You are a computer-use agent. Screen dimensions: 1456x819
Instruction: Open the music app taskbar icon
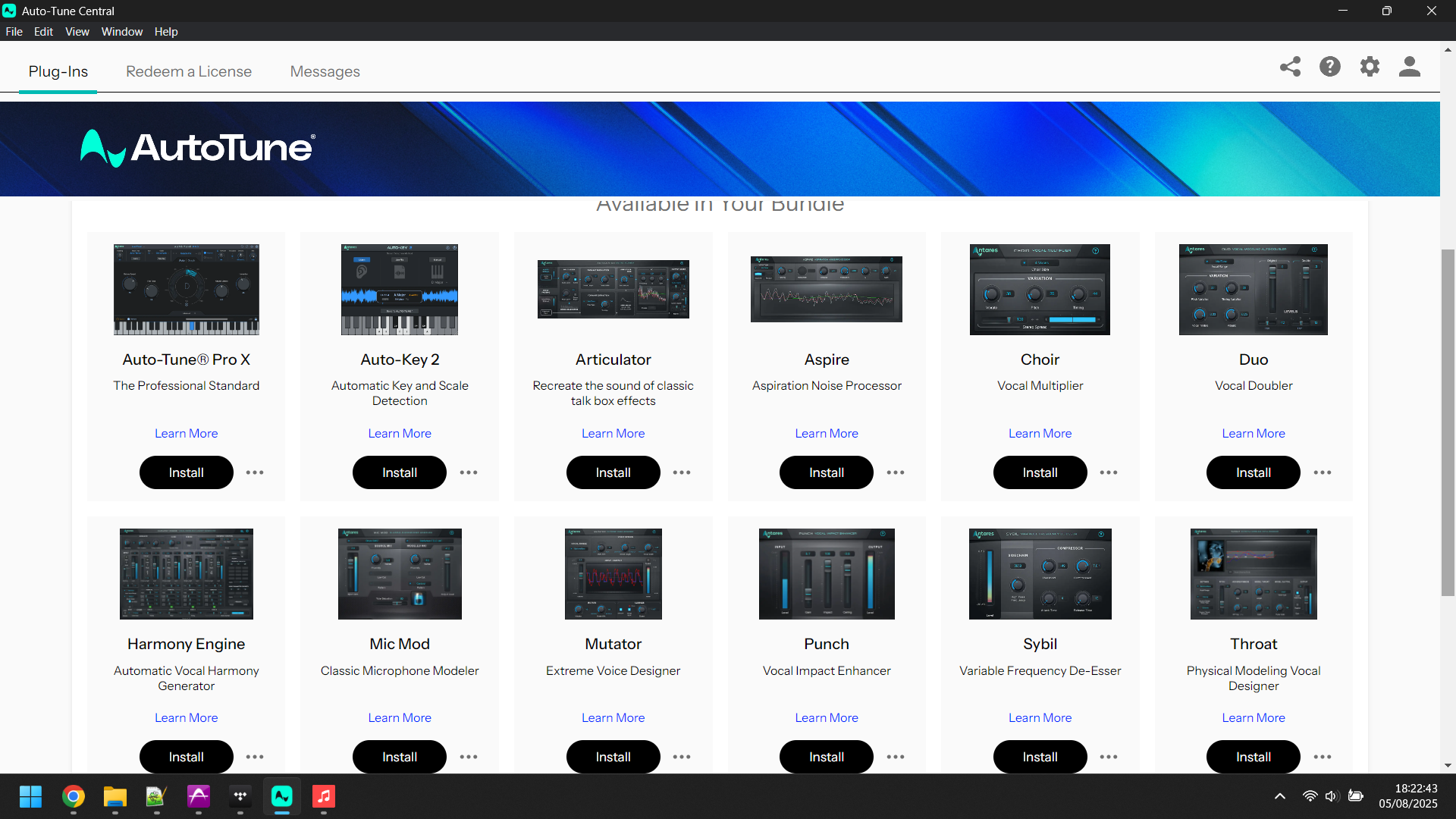pos(324,796)
